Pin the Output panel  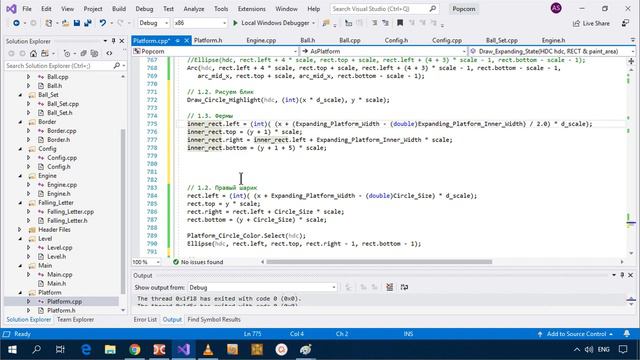point(622,276)
